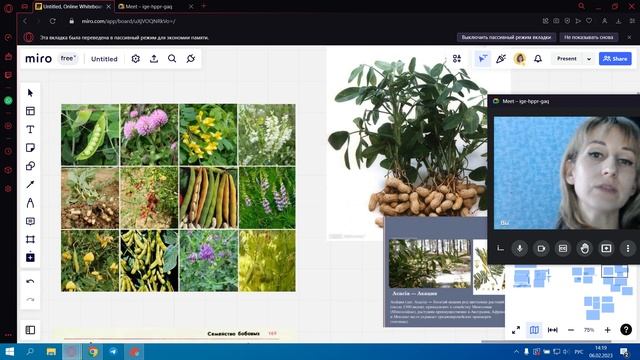The height and width of the screenshot is (360, 640).
Task: Select the Connection line tool
Action: (30, 184)
